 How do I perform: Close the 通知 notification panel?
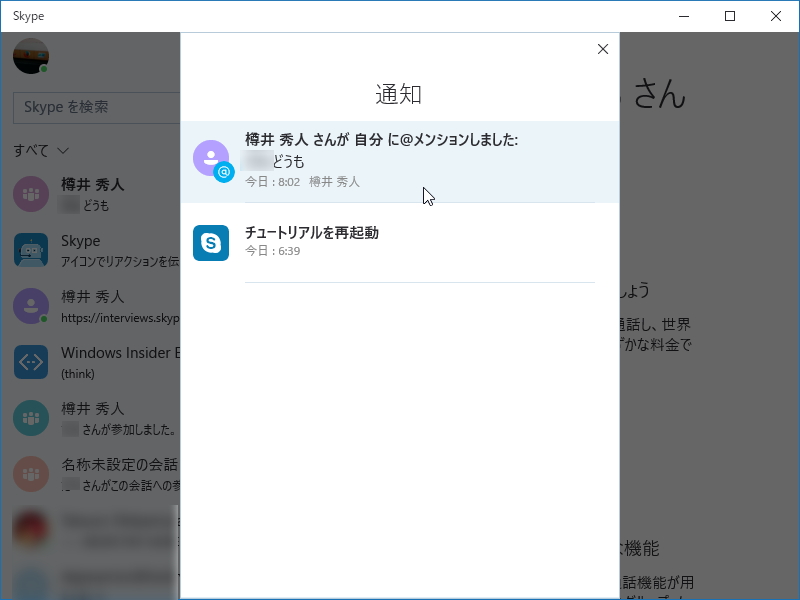(x=603, y=48)
